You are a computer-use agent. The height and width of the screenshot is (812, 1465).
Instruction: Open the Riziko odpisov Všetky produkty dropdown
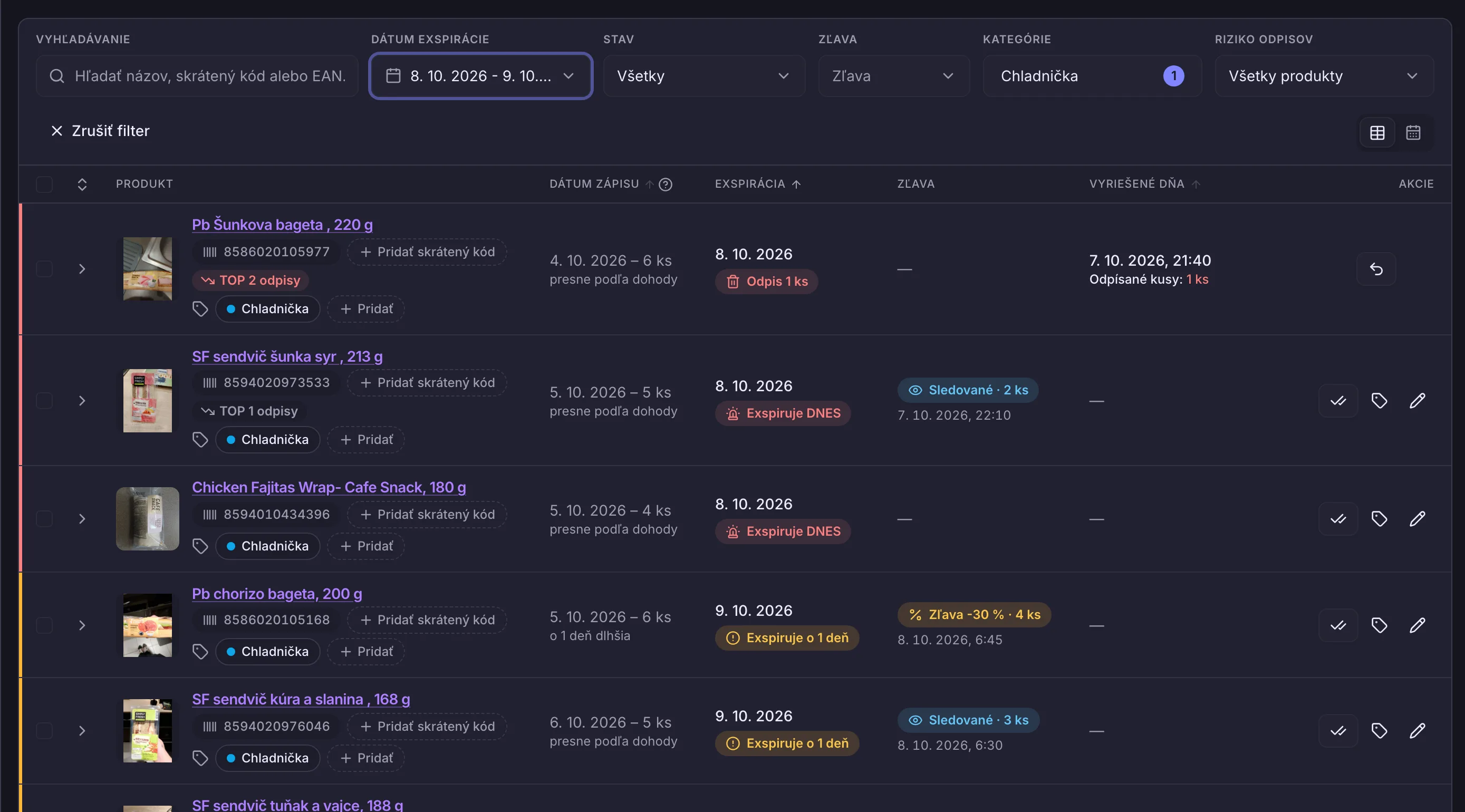tap(1324, 75)
